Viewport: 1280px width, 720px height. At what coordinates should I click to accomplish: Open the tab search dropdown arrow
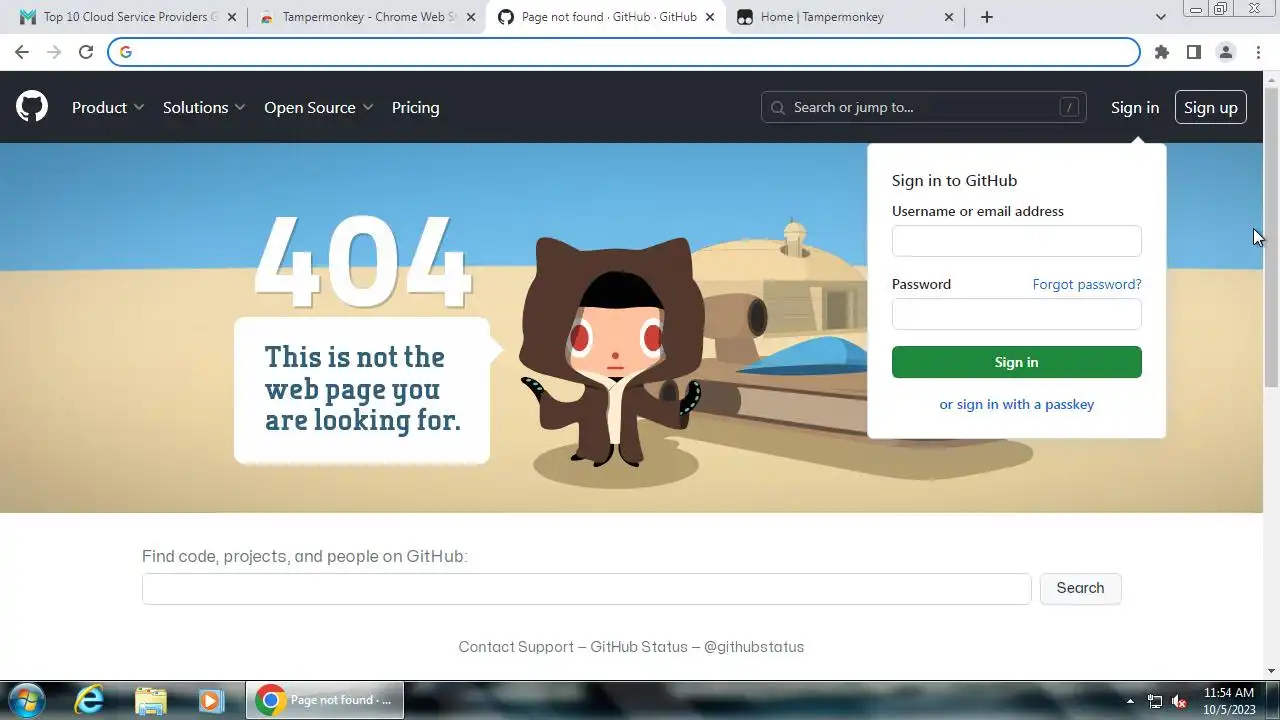(1160, 17)
